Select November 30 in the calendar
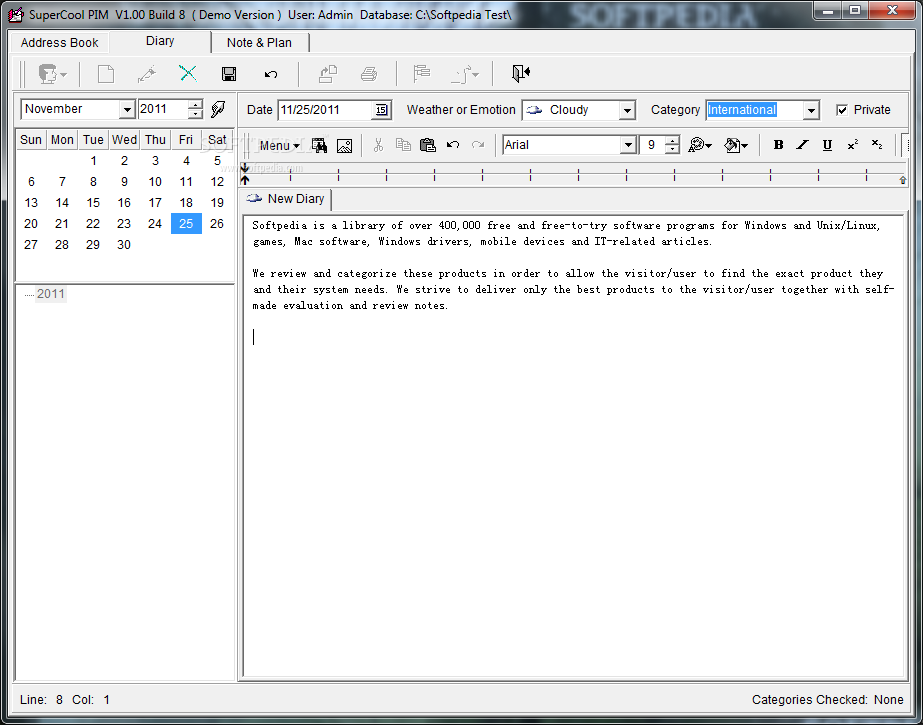923x725 pixels. point(124,245)
